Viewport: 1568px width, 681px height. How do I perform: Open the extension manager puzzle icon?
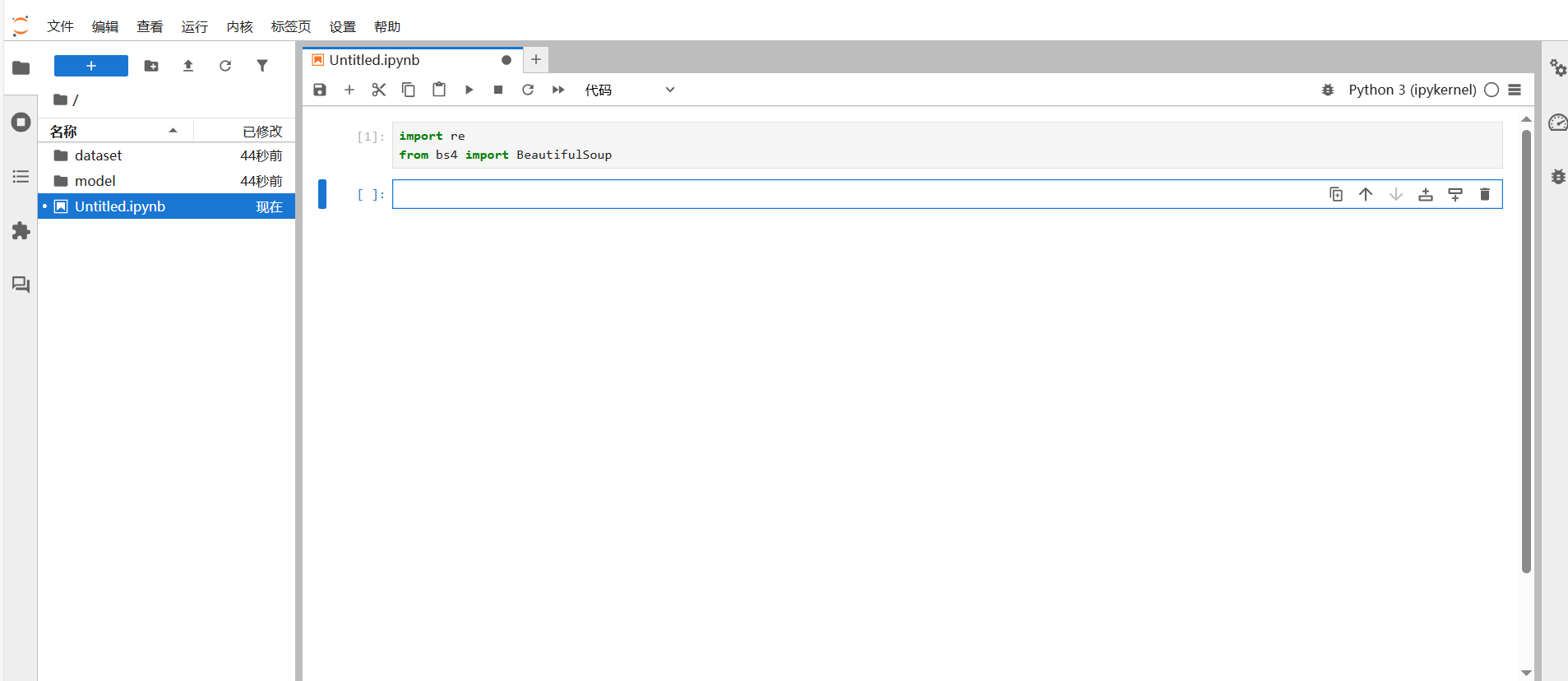pos(21,231)
